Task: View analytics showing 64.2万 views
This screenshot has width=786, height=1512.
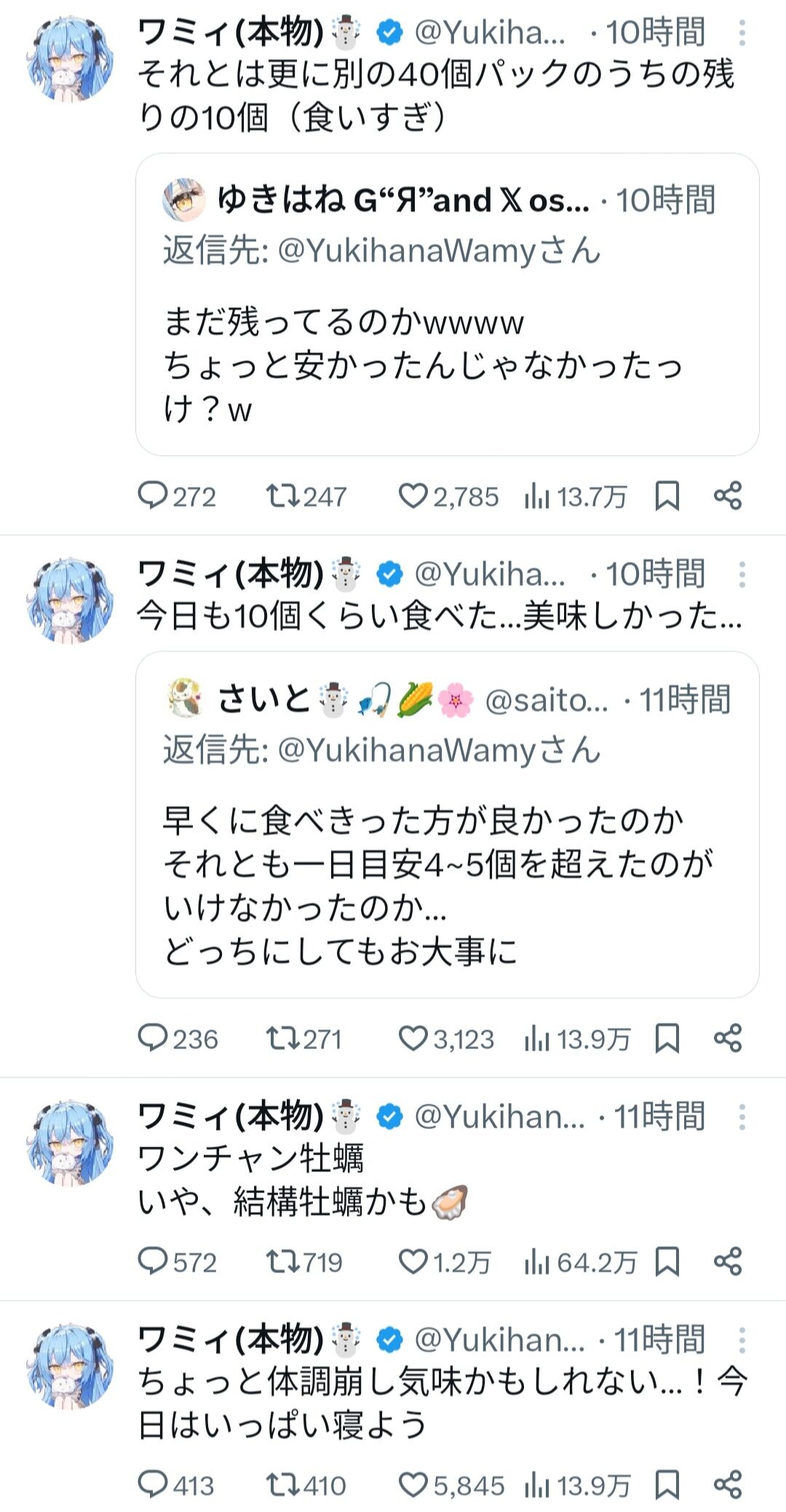Action: click(x=580, y=1262)
